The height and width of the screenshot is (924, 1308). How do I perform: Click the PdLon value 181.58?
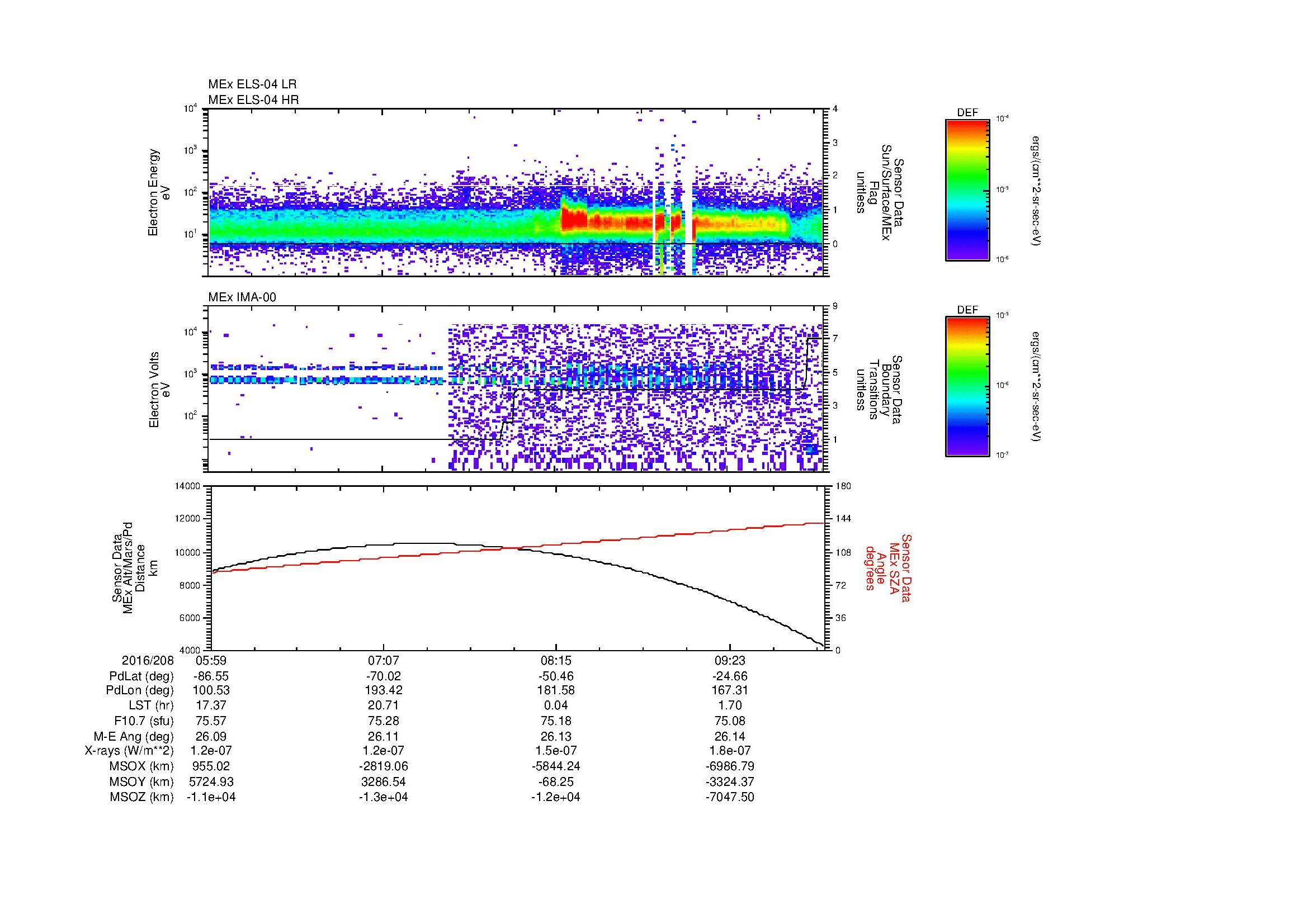(x=556, y=690)
